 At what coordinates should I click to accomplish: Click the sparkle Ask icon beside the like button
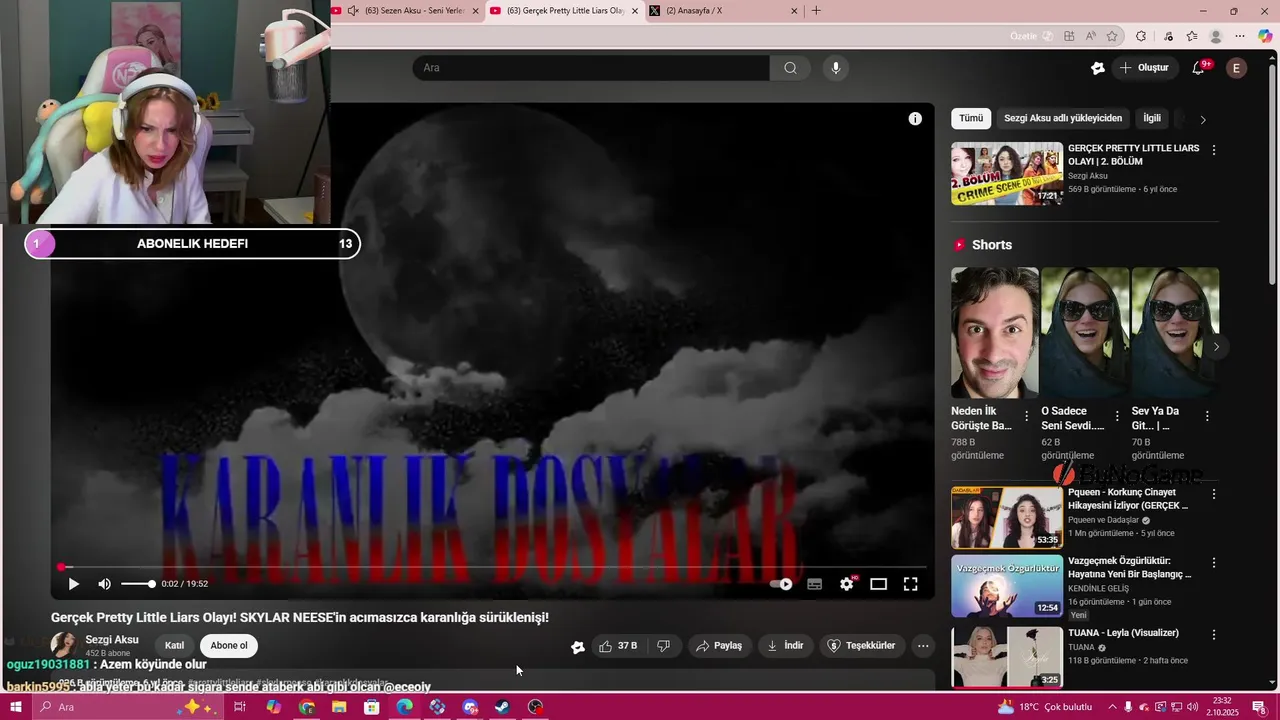[577, 647]
